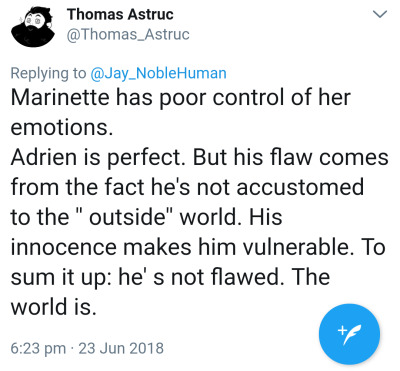Image resolution: width=400 pixels, height=371 pixels.
Task: Tap the compose new tweet button
Action: pyautogui.click(x=349, y=334)
